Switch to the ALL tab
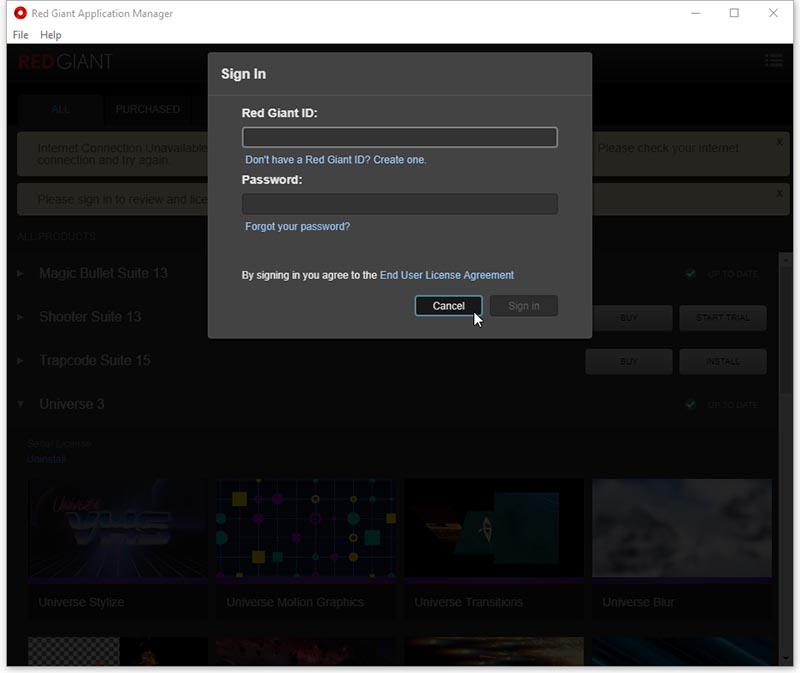 (x=60, y=109)
